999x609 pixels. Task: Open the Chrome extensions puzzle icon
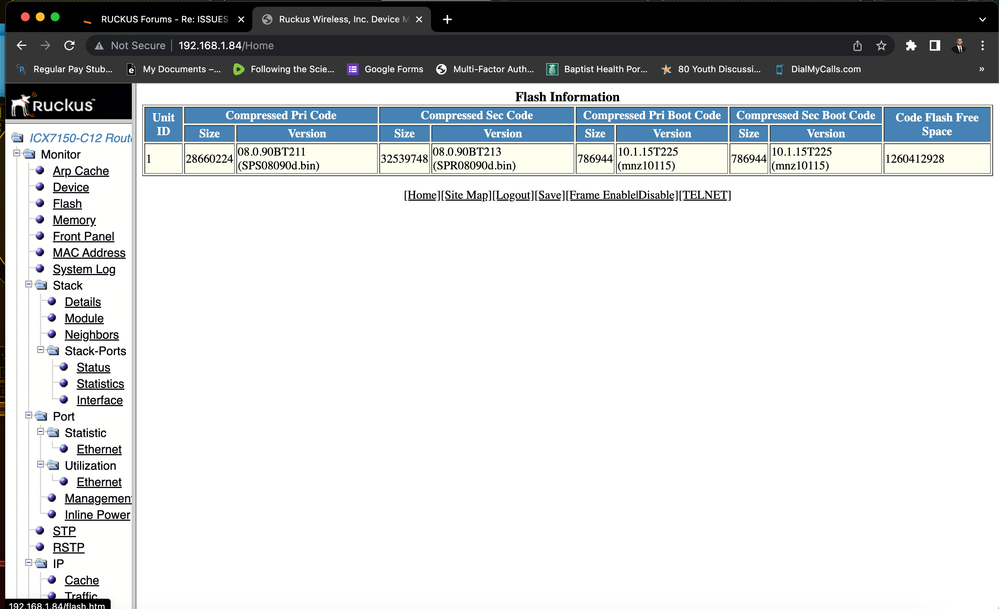[x=911, y=45]
